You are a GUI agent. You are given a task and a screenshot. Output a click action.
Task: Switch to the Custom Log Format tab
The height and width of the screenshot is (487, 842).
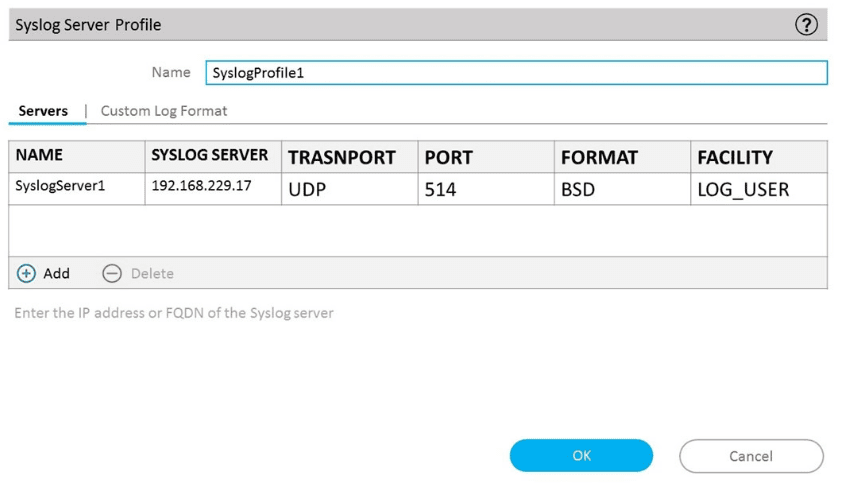[164, 111]
